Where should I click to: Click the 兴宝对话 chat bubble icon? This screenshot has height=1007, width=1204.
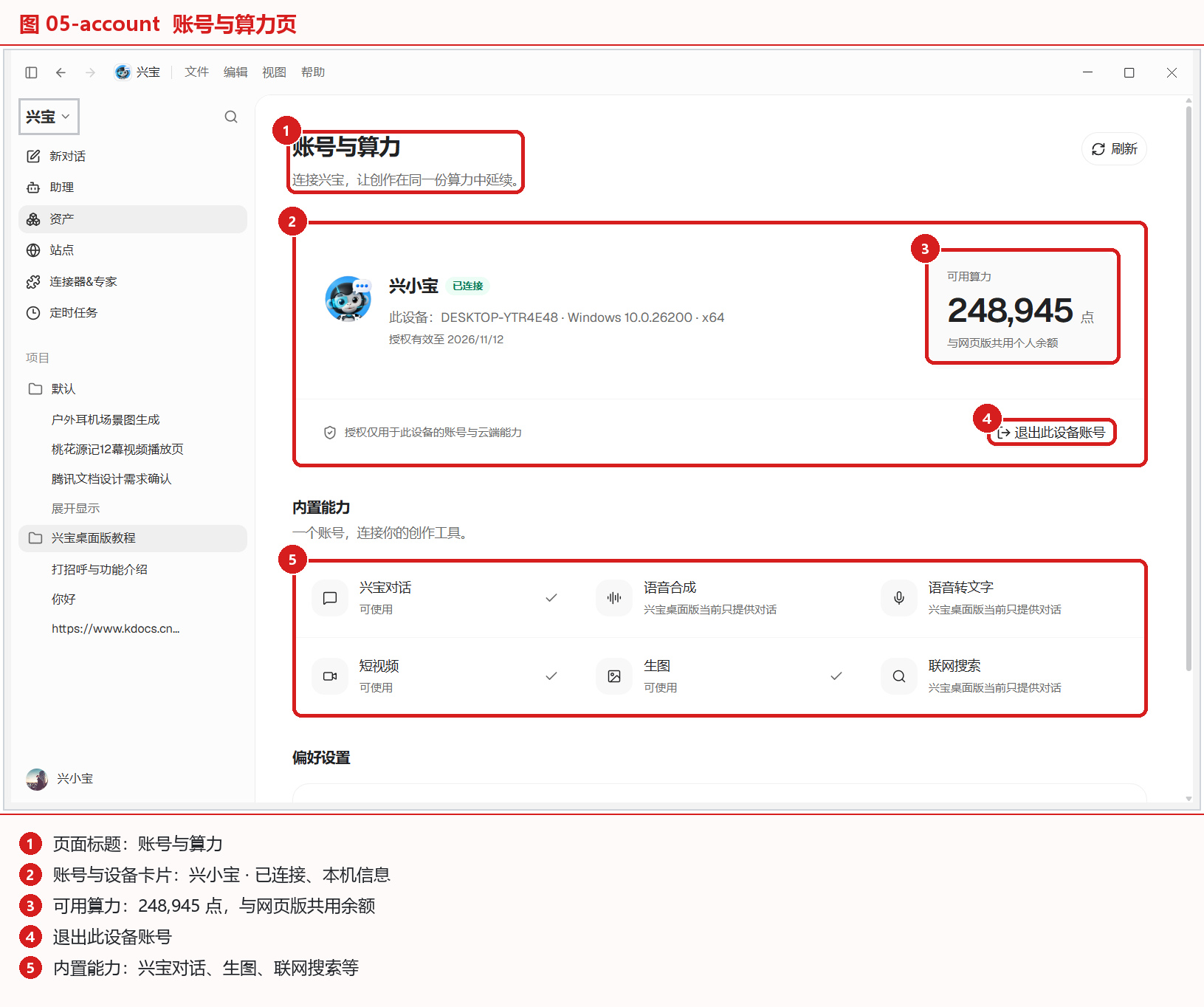coord(330,598)
